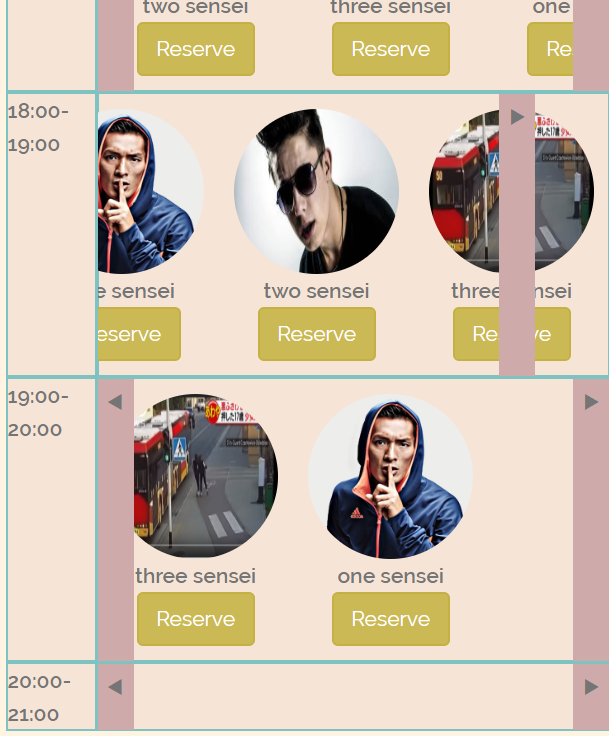Image resolution: width=609 pixels, height=736 pixels.
Task: Select the 18:00-19:00 time slot label
Action: point(39,128)
